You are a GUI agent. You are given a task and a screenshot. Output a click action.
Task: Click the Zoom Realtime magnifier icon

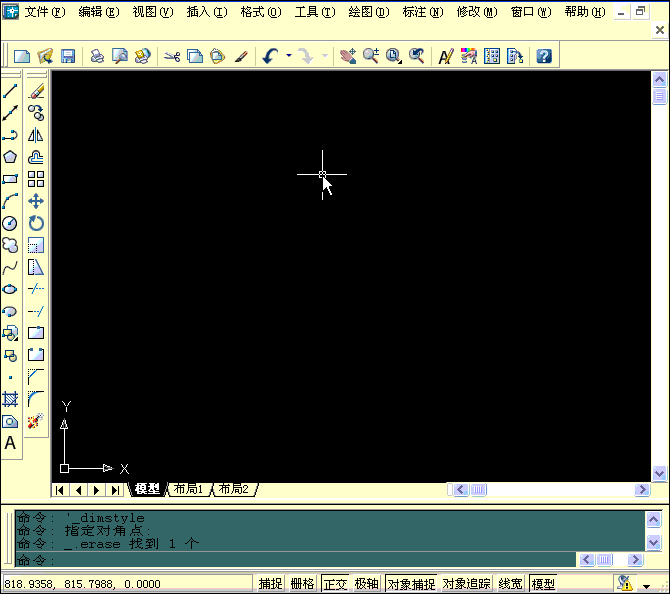(371, 56)
